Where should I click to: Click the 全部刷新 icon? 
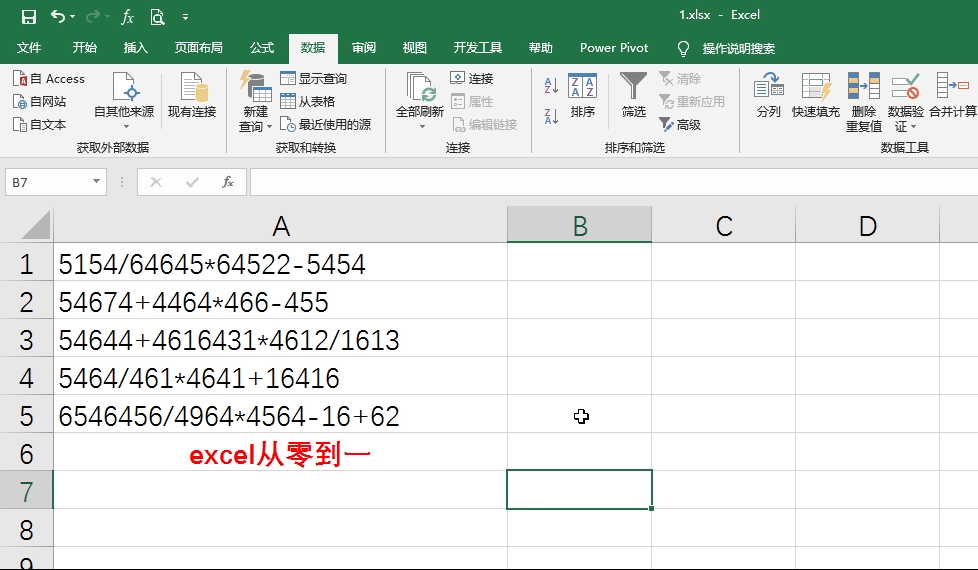420,87
